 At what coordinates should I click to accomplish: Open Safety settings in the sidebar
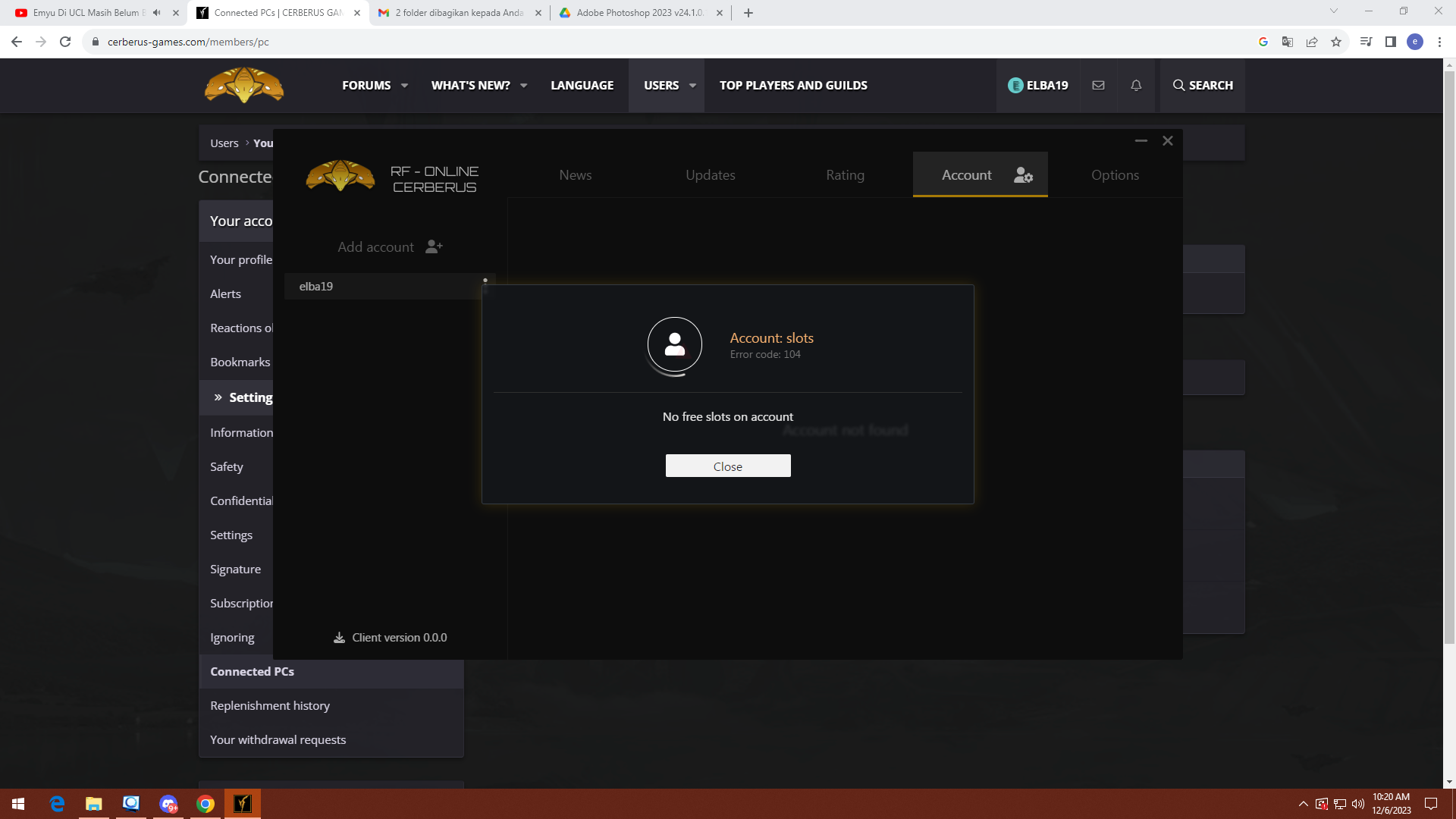227,466
